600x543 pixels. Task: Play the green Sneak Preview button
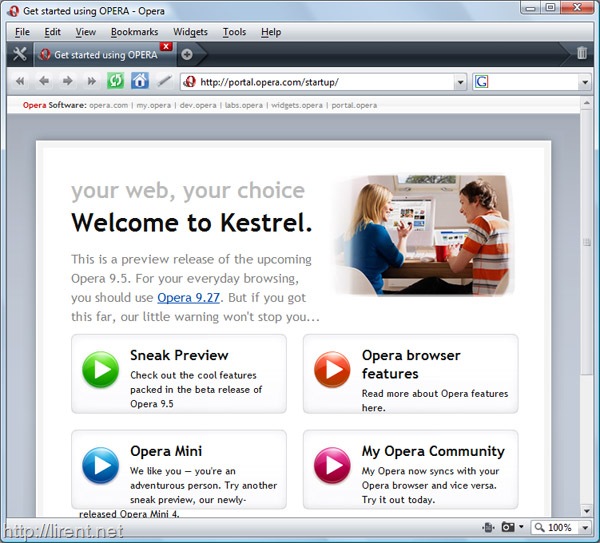point(101,370)
